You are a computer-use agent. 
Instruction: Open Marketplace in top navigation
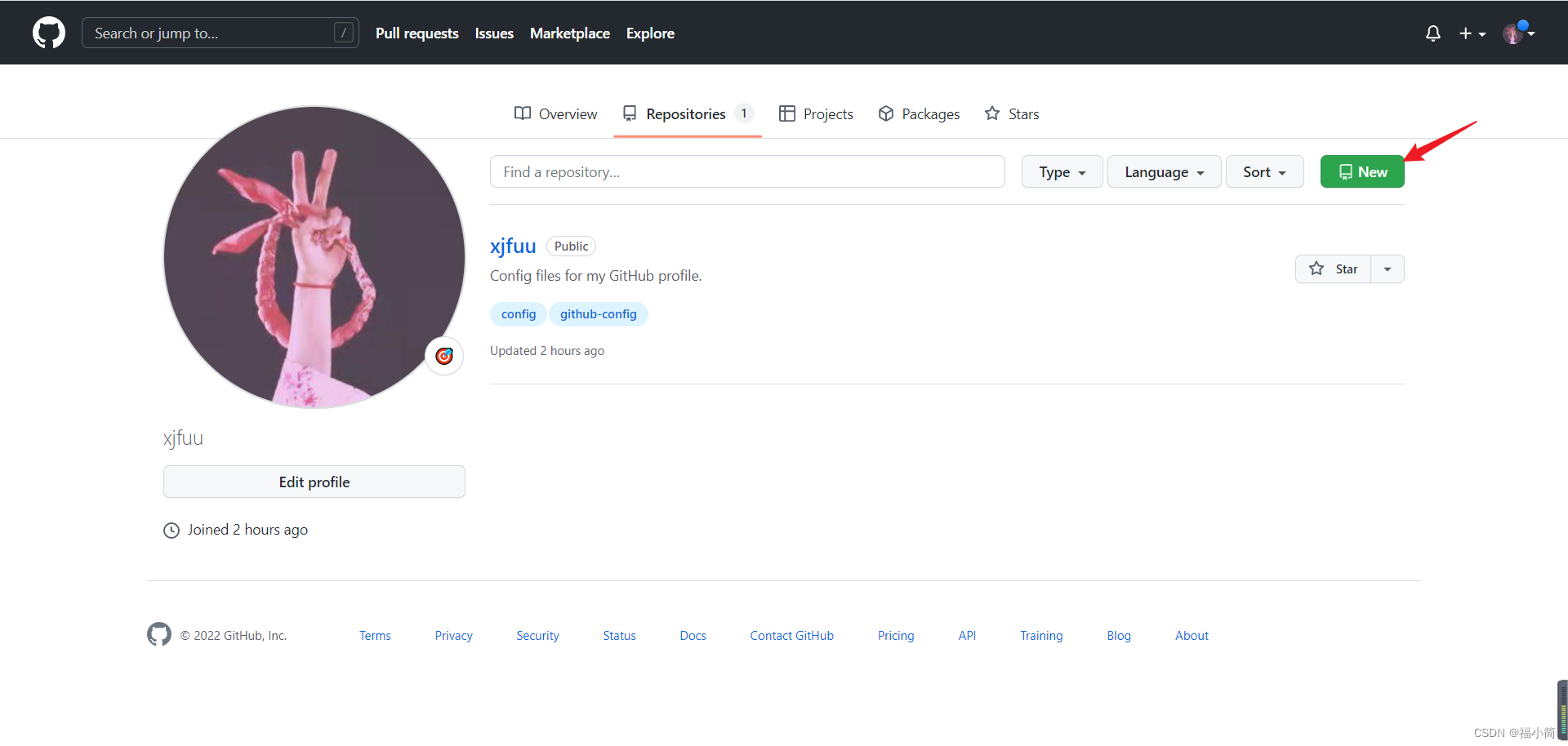[x=570, y=33]
